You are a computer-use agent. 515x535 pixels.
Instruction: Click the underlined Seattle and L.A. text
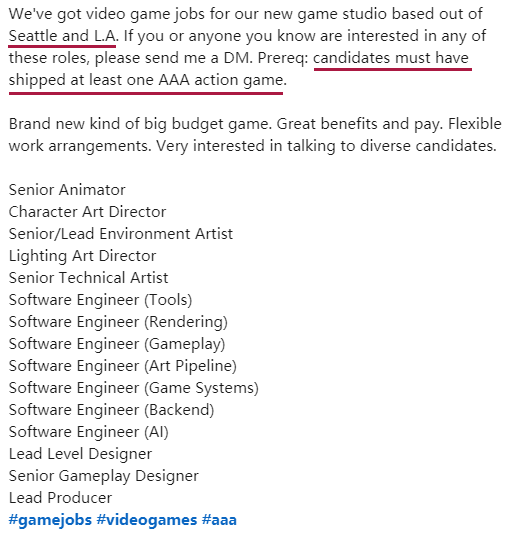(63, 36)
